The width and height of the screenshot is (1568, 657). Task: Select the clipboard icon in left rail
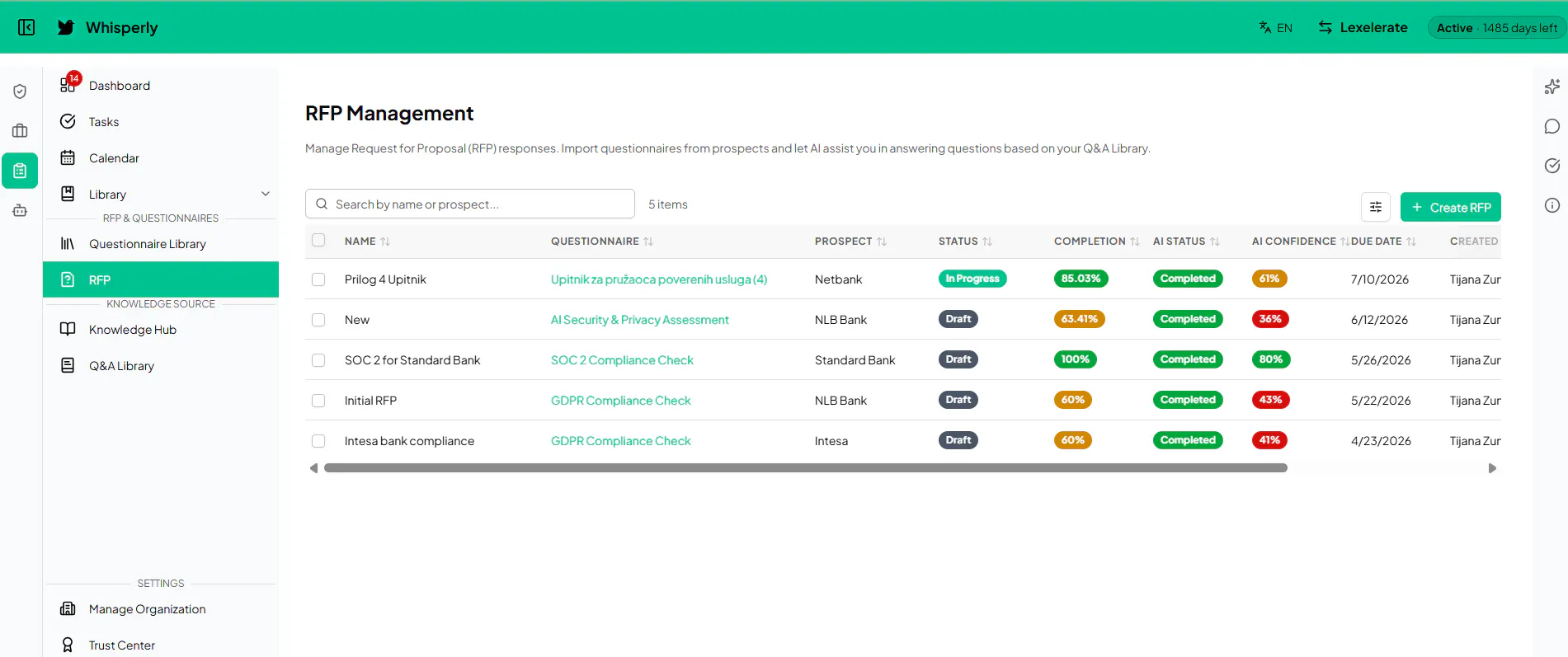tap(21, 171)
